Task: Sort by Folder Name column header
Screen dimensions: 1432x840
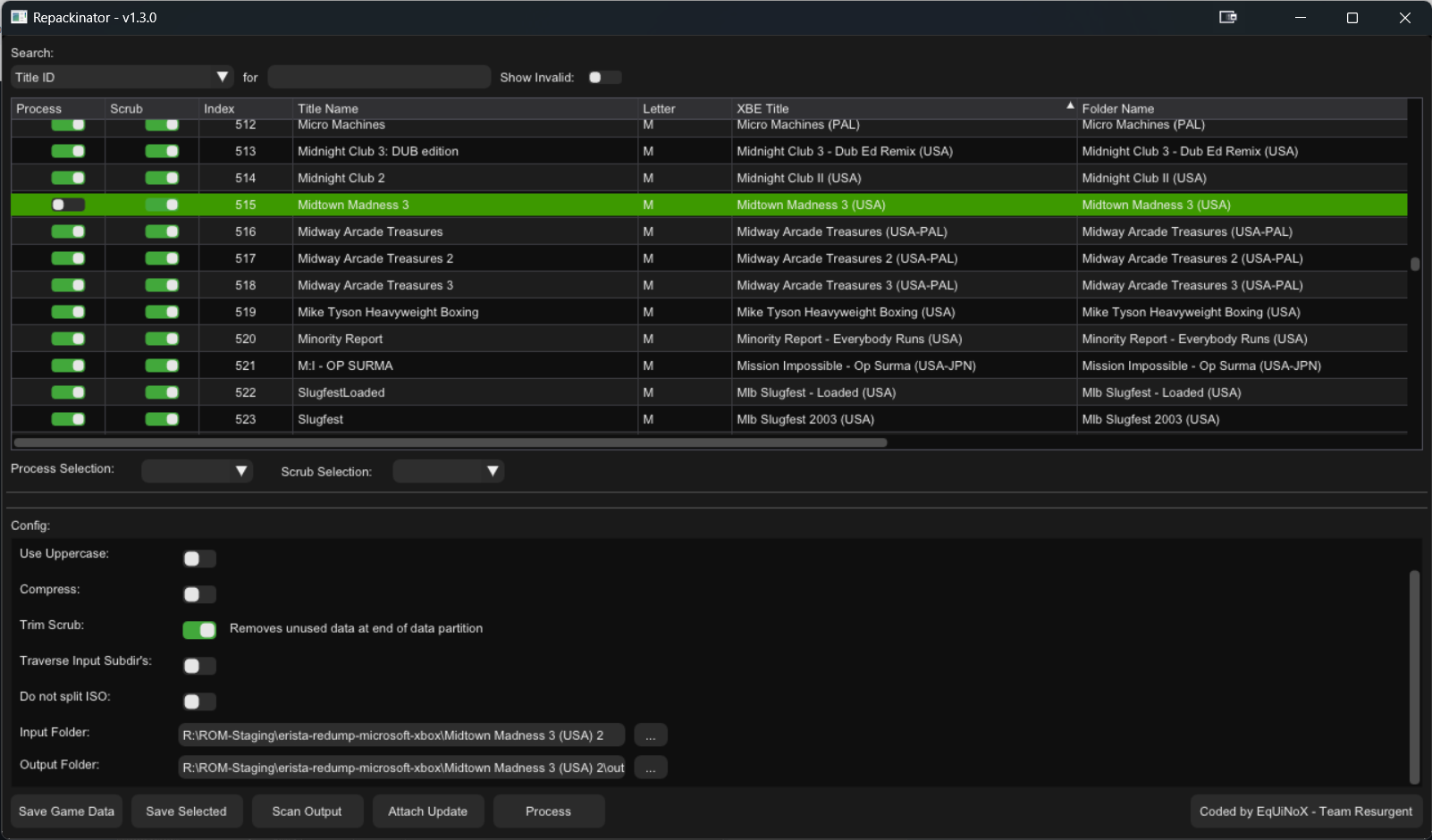Action: [x=1242, y=108]
